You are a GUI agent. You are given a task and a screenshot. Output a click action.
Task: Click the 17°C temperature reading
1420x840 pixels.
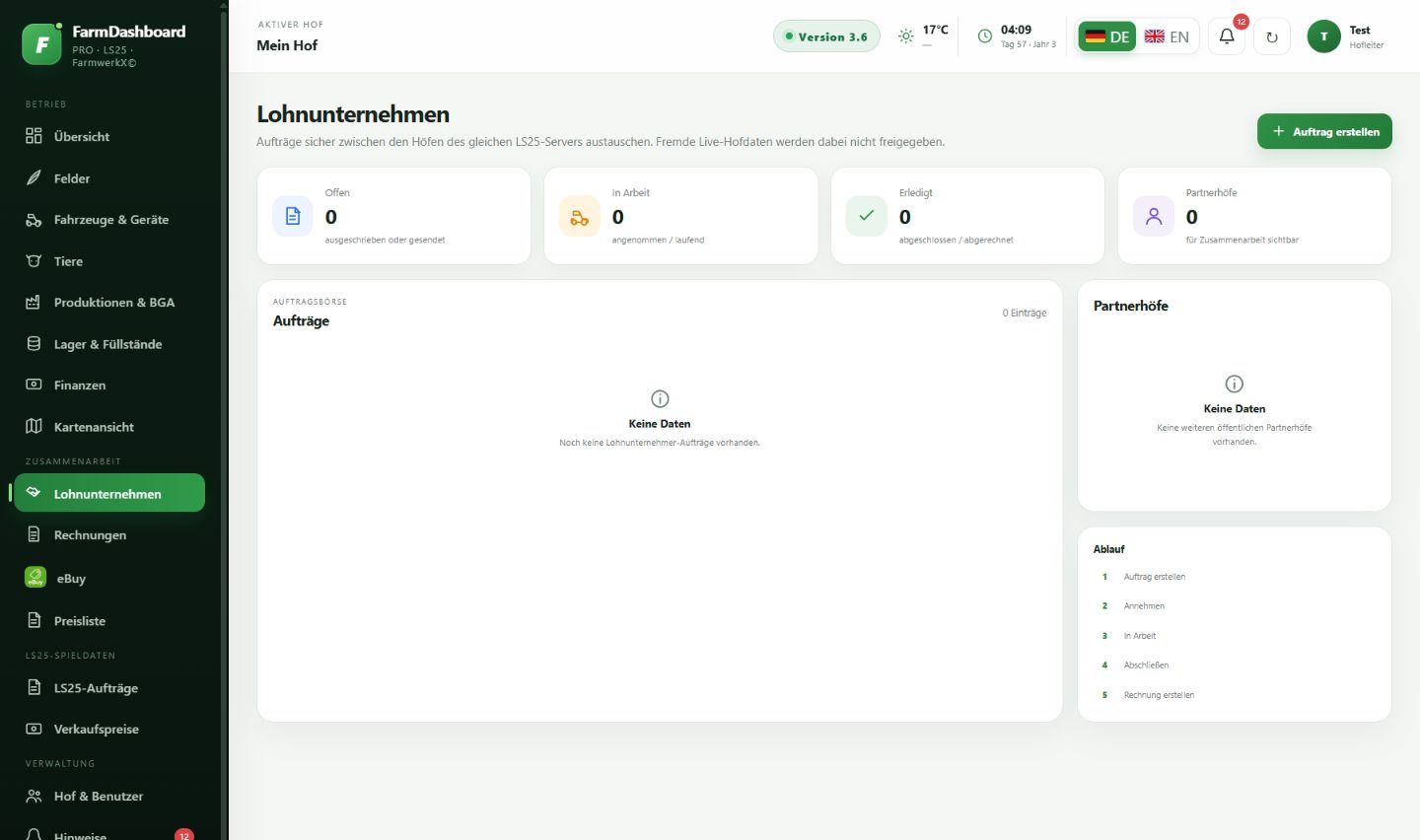(935, 30)
